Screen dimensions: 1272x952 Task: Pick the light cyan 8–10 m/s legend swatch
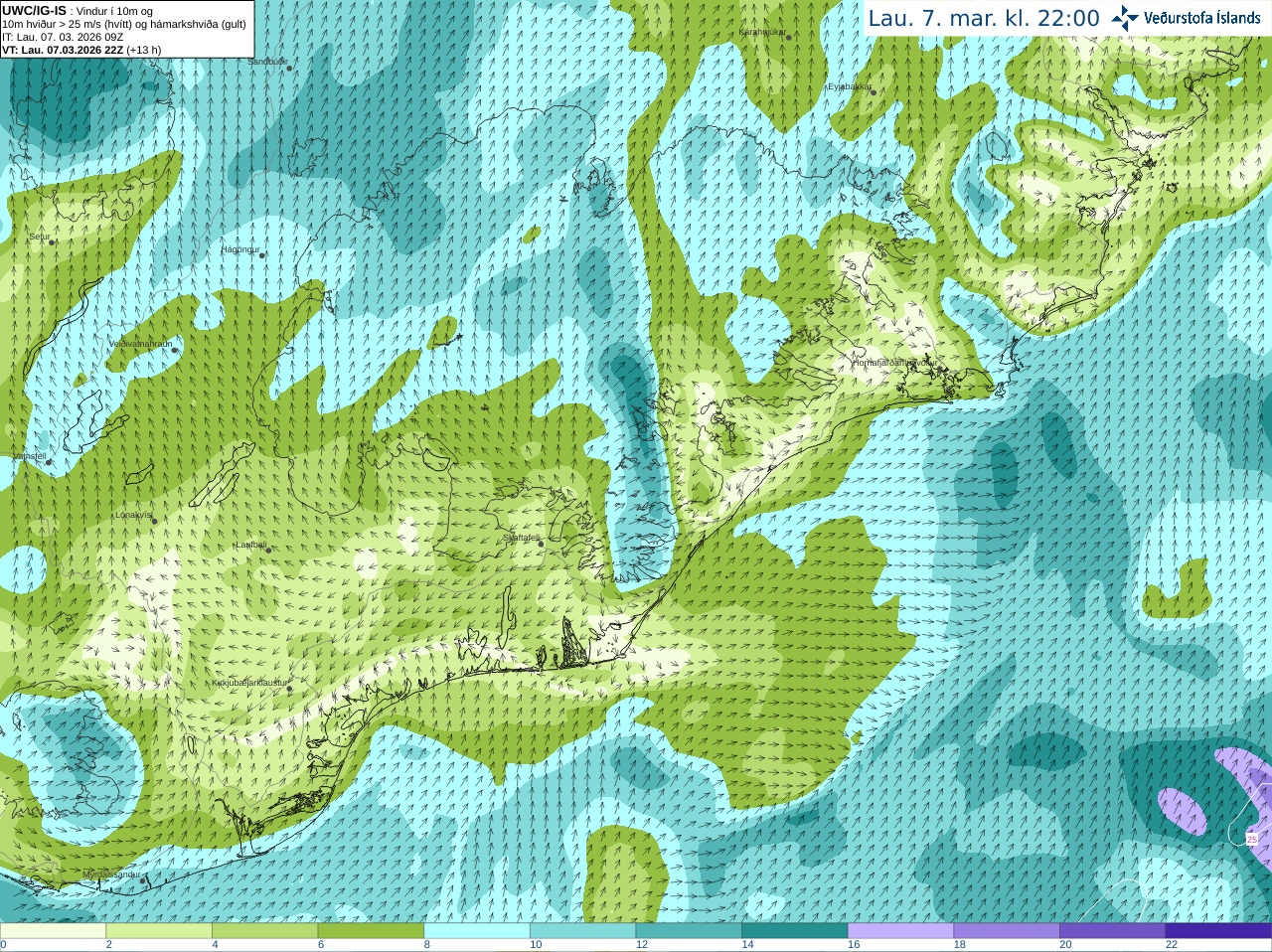tap(477, 931)
